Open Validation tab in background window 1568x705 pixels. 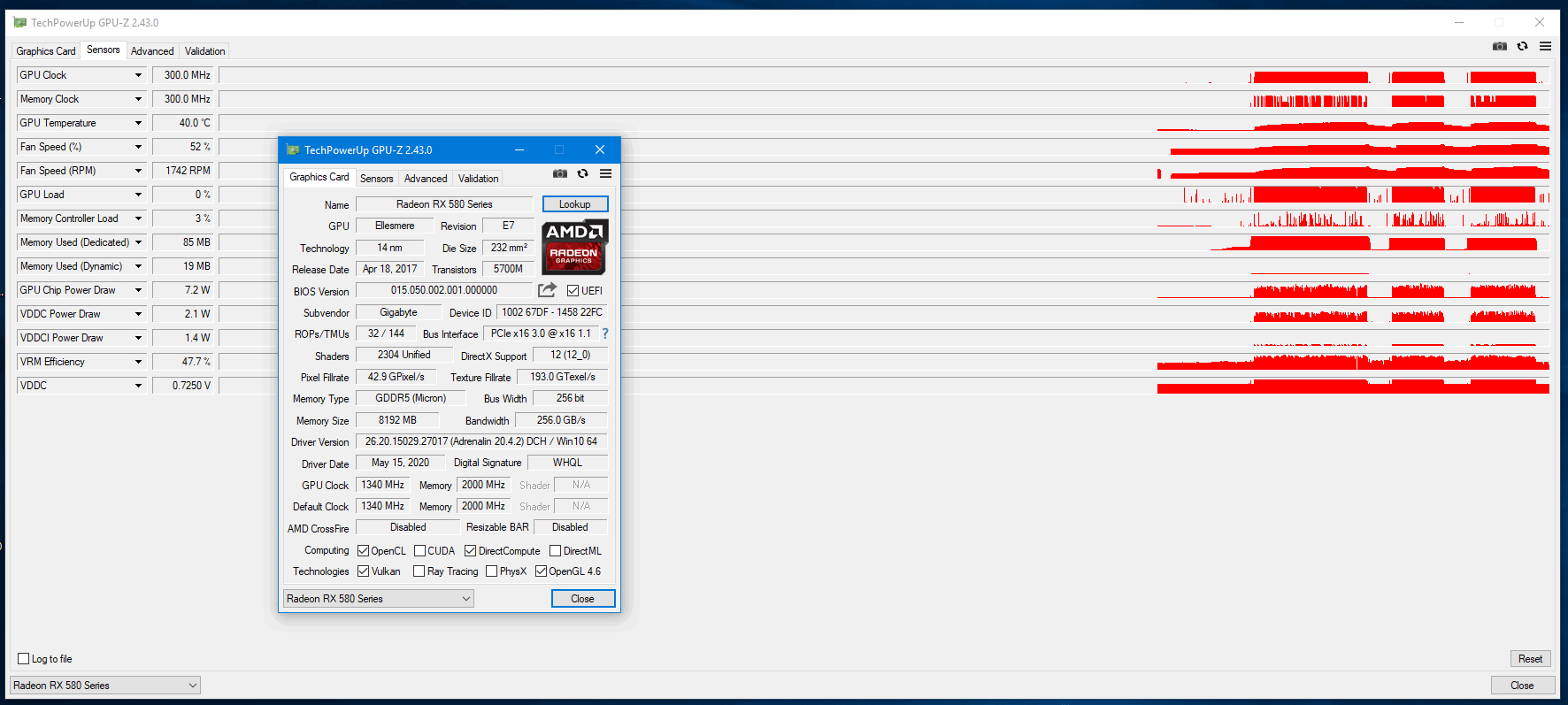tap(204, 51)
